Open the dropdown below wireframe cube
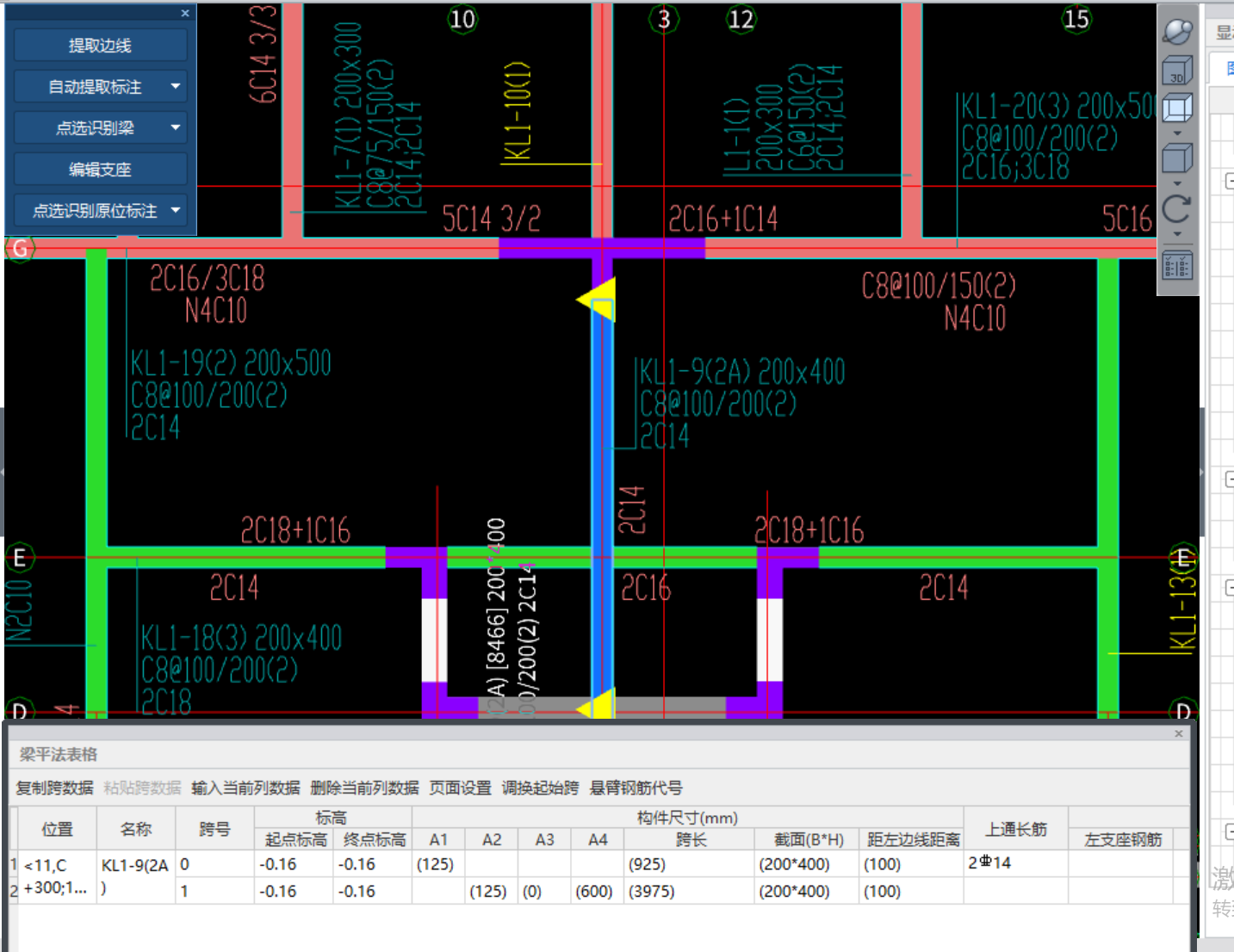This screenshot has height=952, width=1234. tap(1177, 133)
